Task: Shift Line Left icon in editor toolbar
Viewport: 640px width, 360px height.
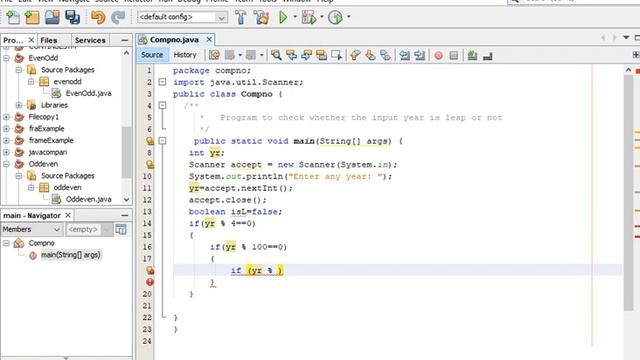Action: 404,55
